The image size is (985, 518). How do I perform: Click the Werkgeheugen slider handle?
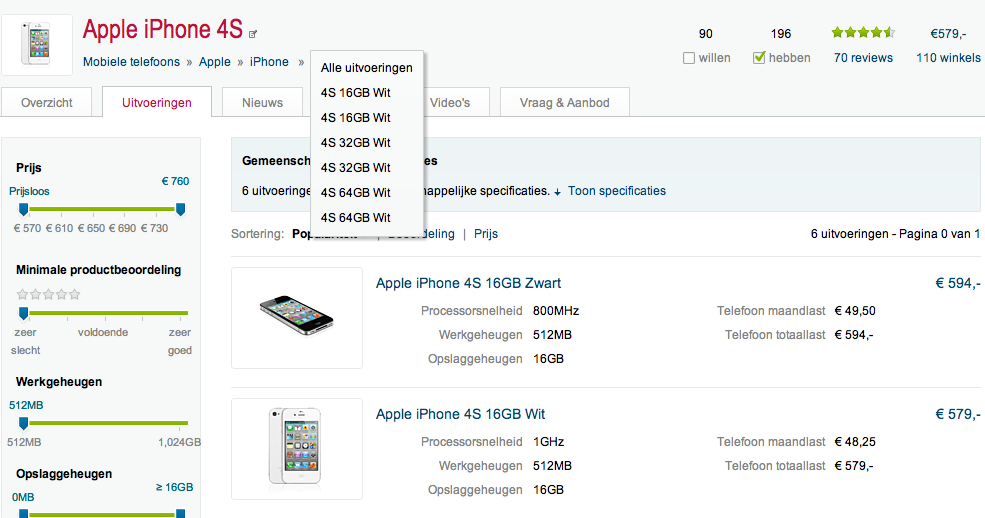tap(23, 423)
